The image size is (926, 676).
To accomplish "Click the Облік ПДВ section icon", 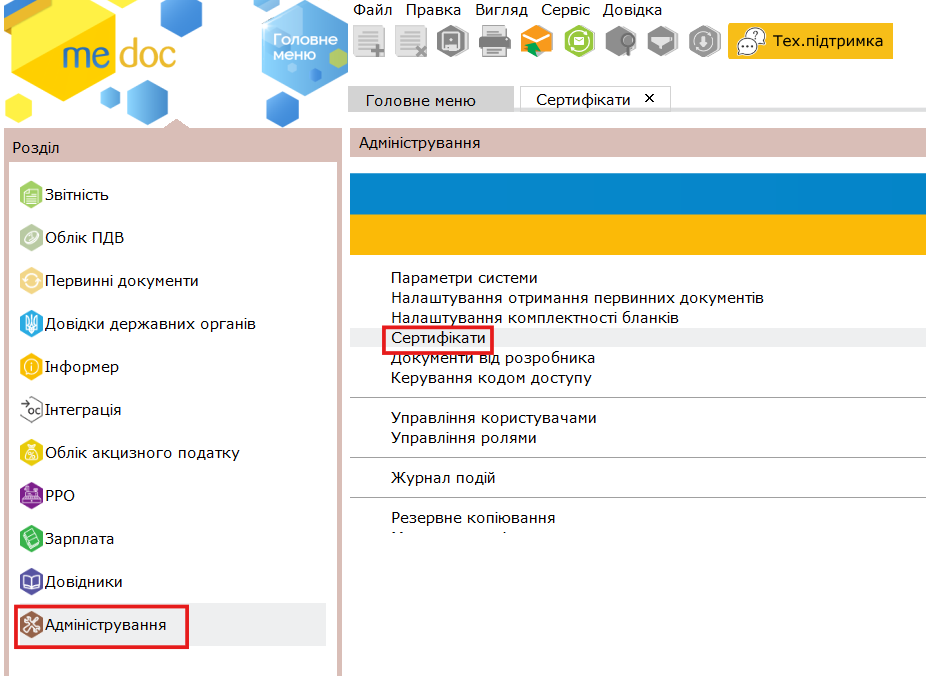I will click(x=31, y=238).
